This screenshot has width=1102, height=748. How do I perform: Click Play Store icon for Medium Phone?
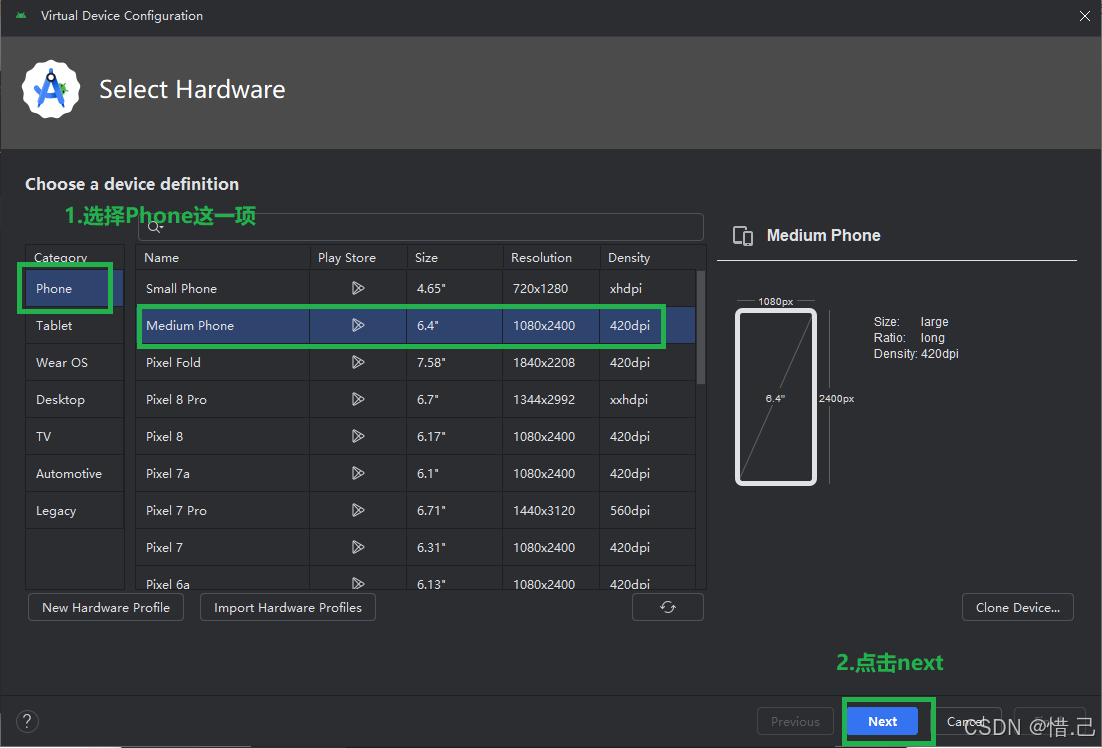click(x=358, y=325)
